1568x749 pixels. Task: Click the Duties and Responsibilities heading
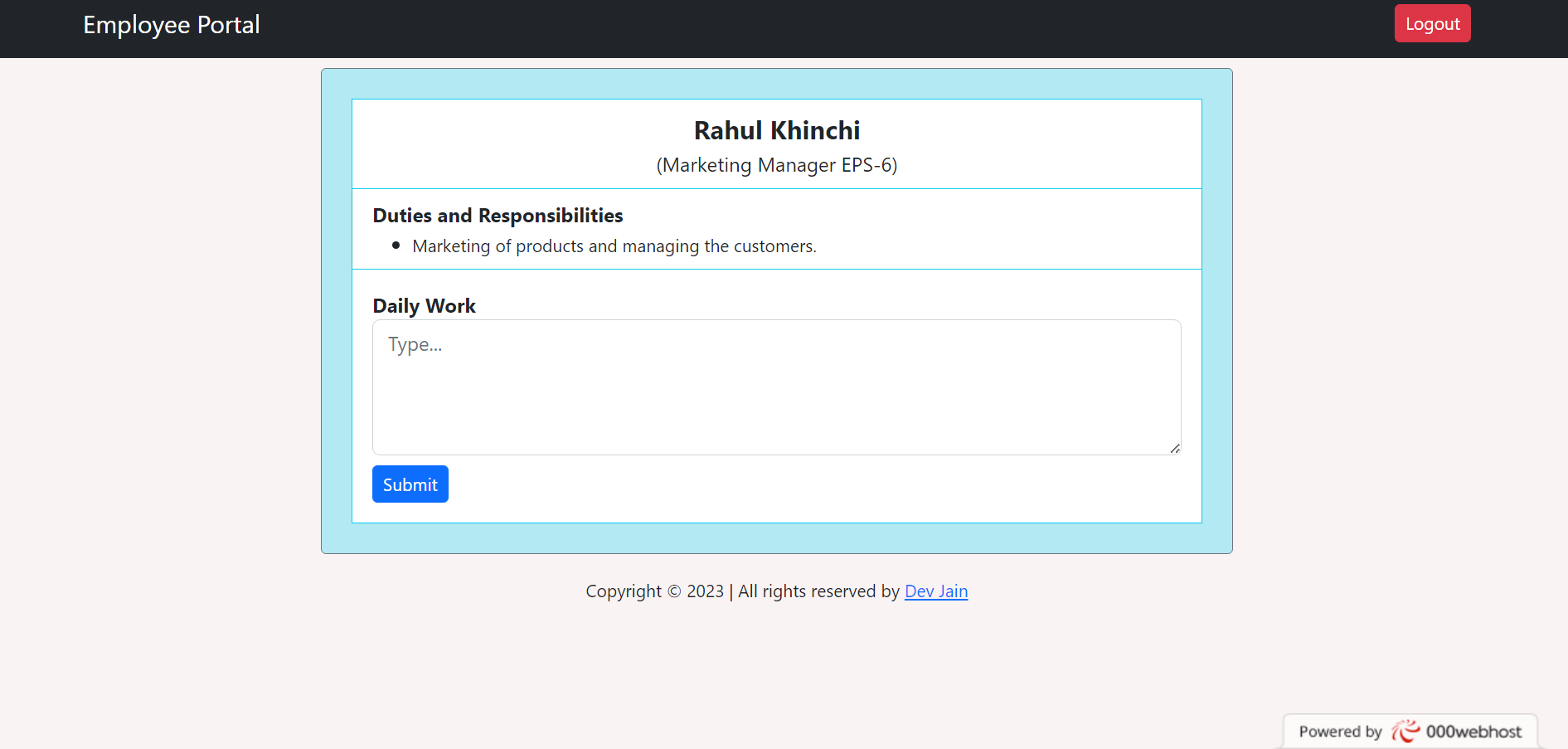tap(497, 215)
